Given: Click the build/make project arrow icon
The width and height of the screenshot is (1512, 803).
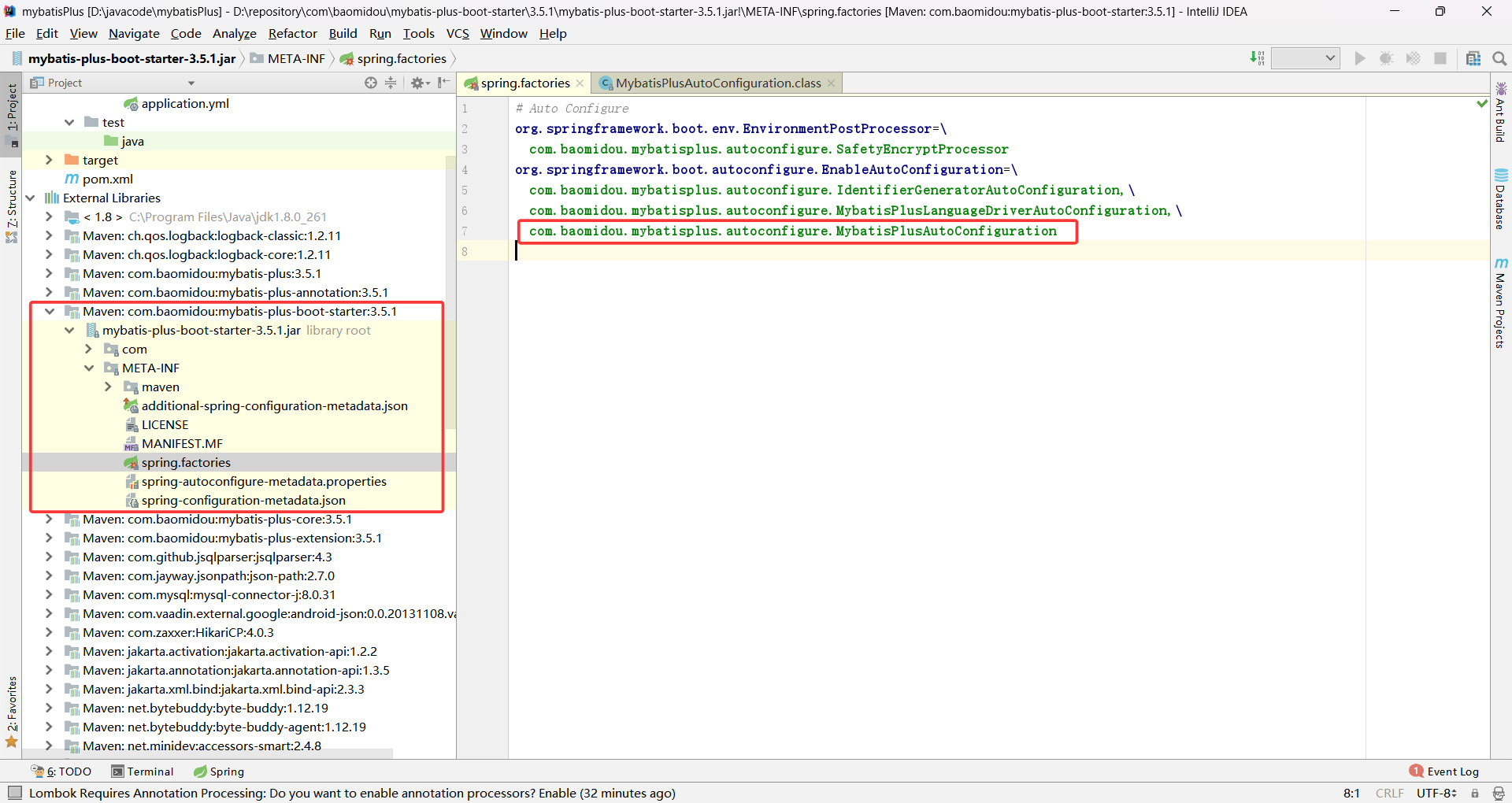Looking at the screenshot, I should click(x=1258, y=58).
